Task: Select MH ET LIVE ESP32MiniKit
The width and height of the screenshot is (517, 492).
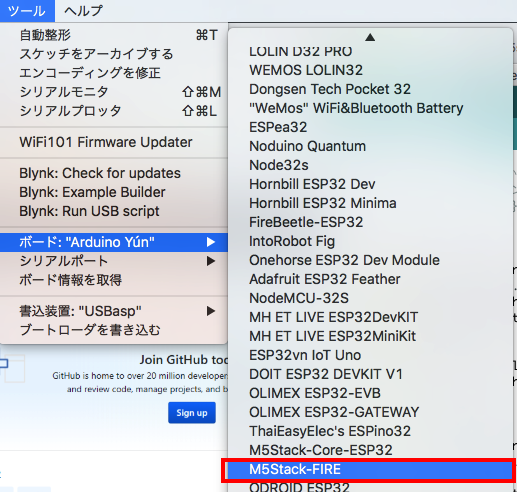Action: [370, 336]
